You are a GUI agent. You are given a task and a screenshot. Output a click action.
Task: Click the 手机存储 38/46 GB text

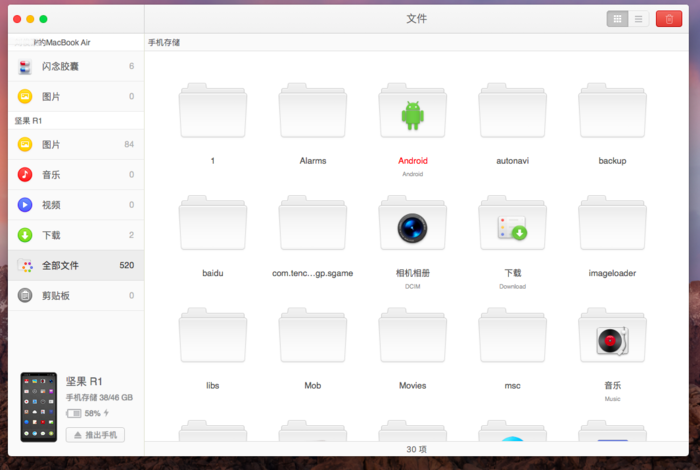pyautogui.click(x=99, y=397)
